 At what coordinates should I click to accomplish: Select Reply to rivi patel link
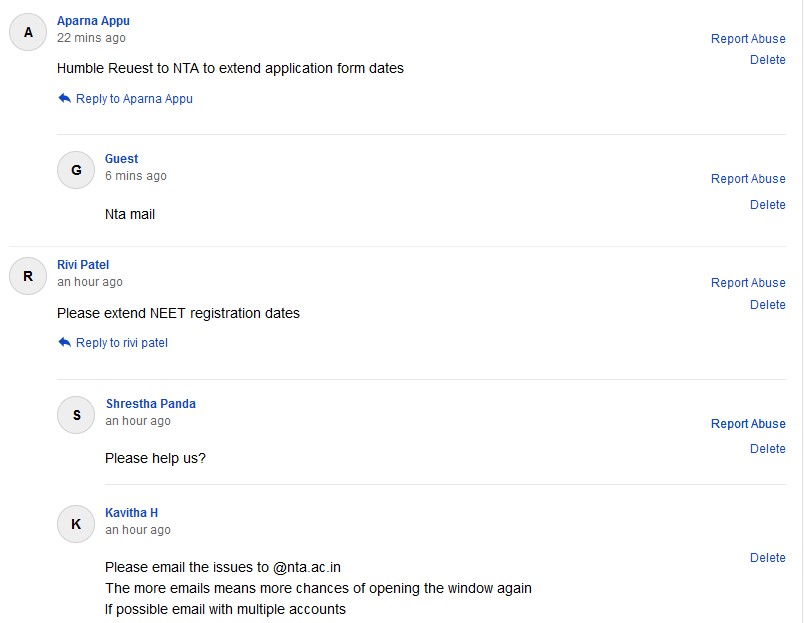point(122,343)
